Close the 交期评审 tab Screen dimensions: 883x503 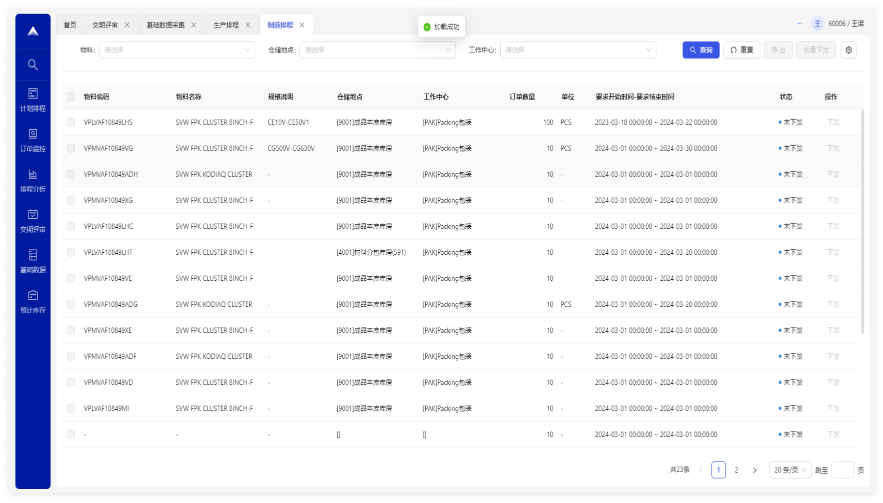tap(127, 25)
